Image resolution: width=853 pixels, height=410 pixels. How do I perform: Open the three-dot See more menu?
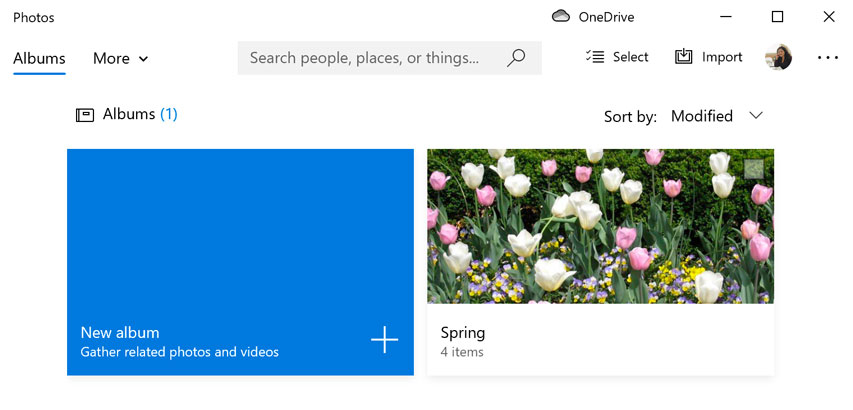coord(827,58)
